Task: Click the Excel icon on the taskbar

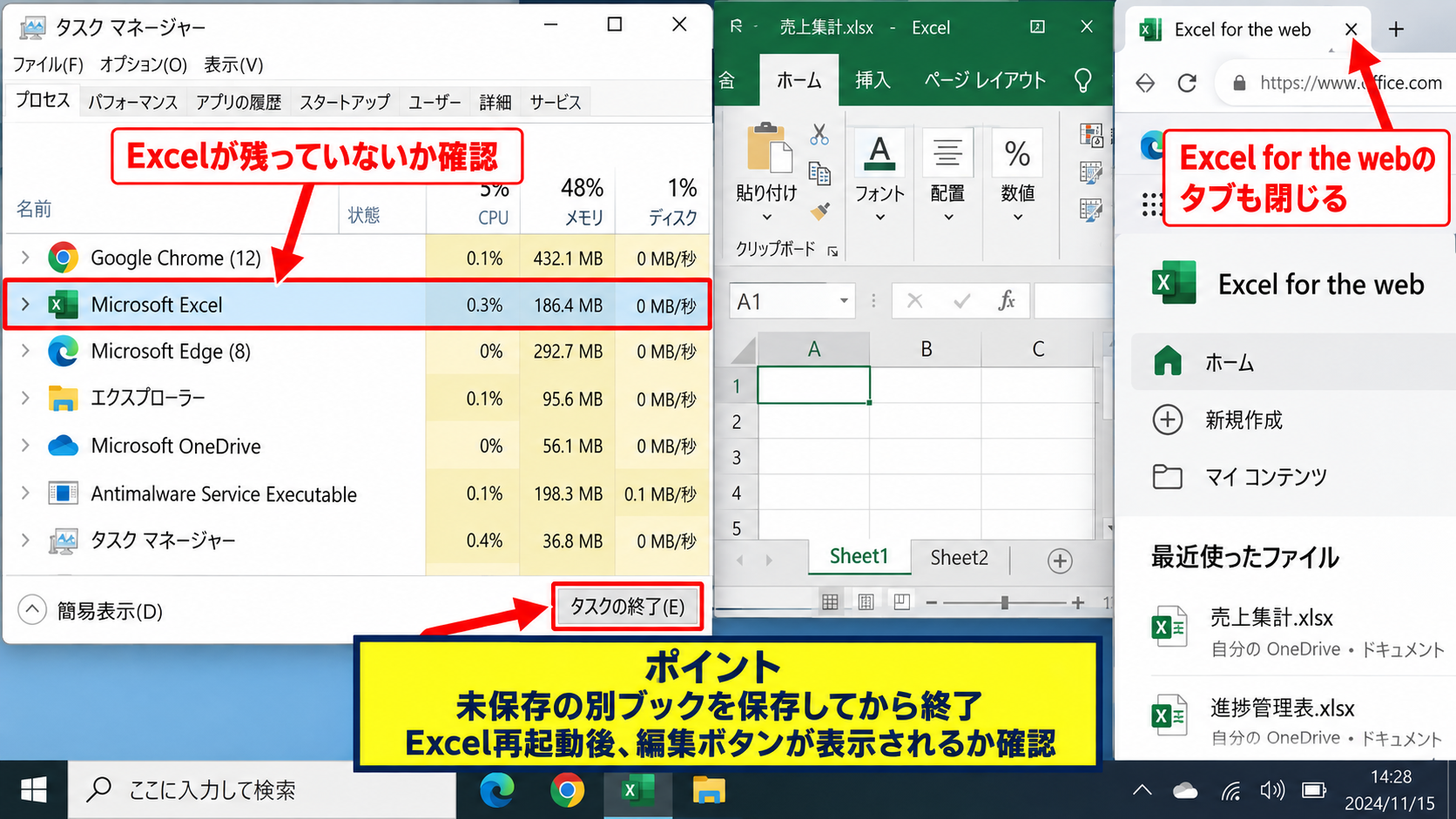Action: coord(637,790)
